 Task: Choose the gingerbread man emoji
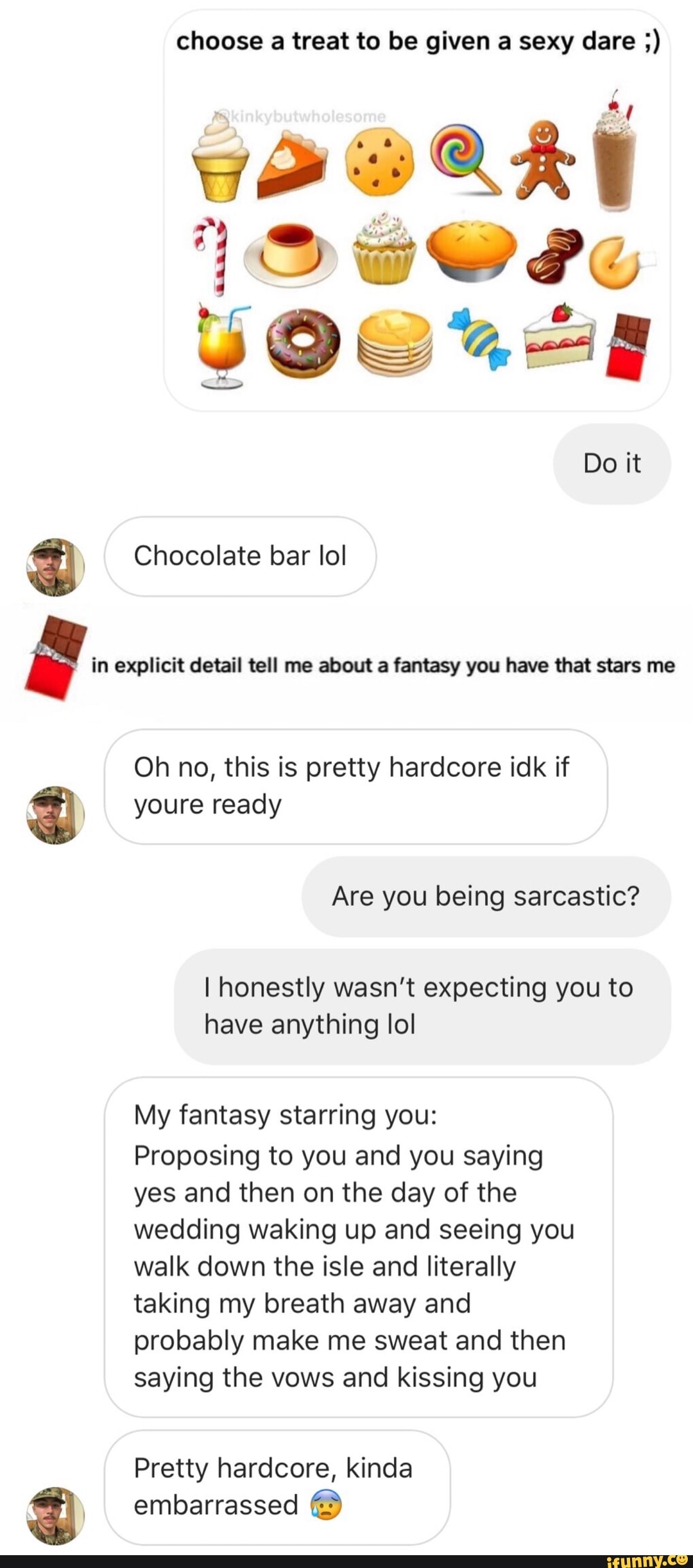tap(543, 152)
